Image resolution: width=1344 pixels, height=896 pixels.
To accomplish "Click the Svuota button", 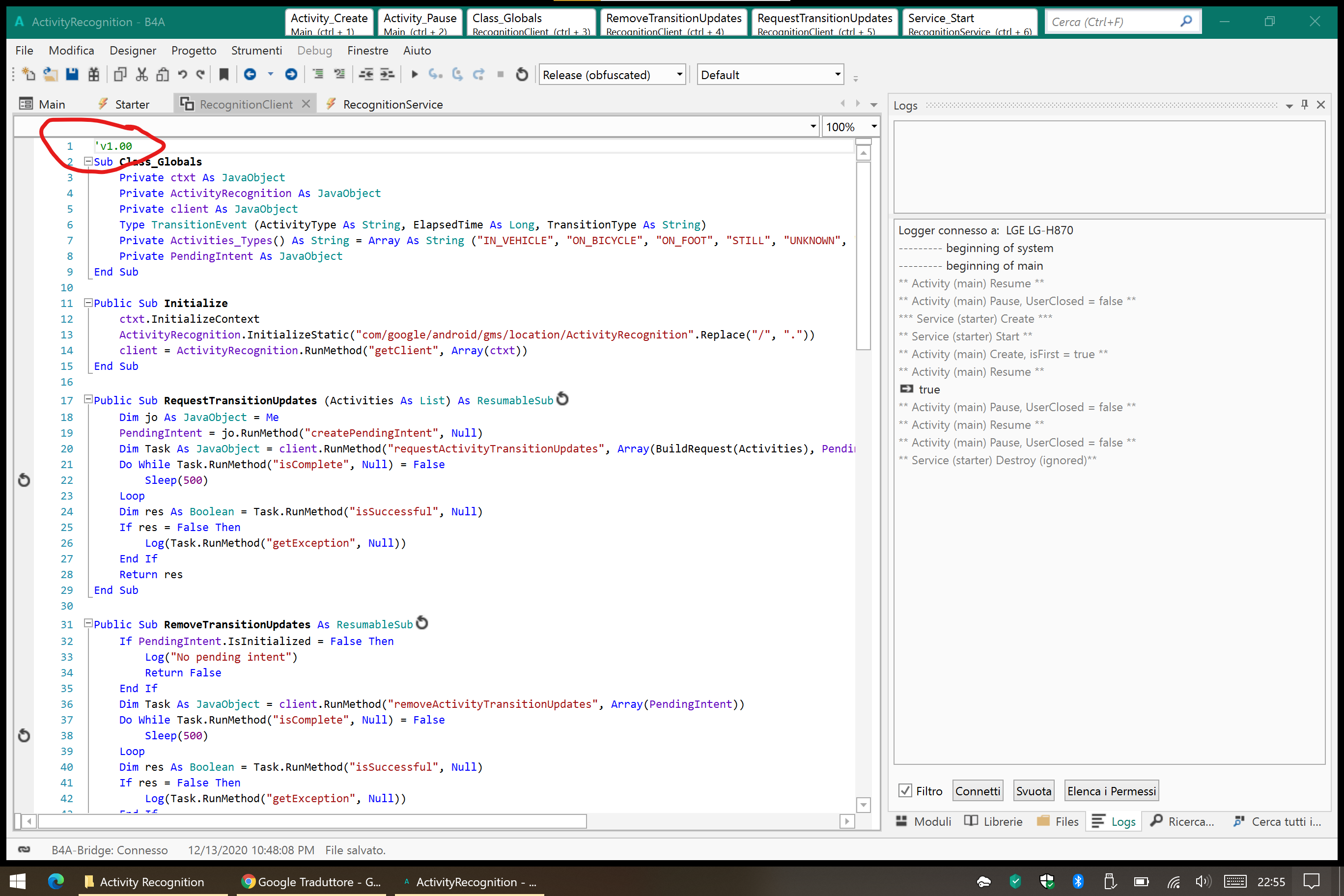I will point(1033,791).
